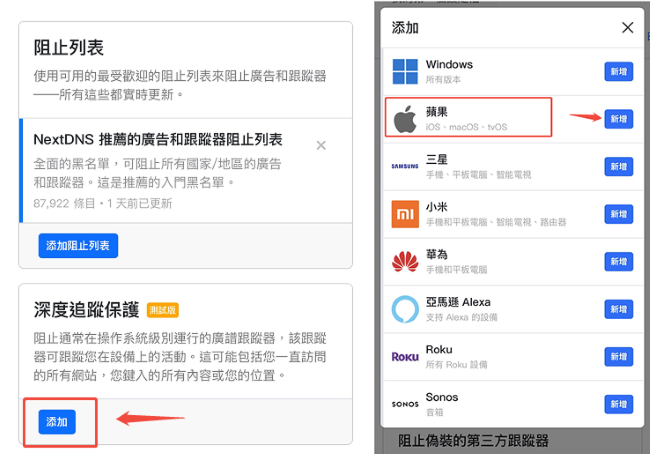Click 'NextDNS 推薦的廣告和跟蹤器阻止列表' title
Viewport: 650px width, 454px height.
(x=158, y=140)
